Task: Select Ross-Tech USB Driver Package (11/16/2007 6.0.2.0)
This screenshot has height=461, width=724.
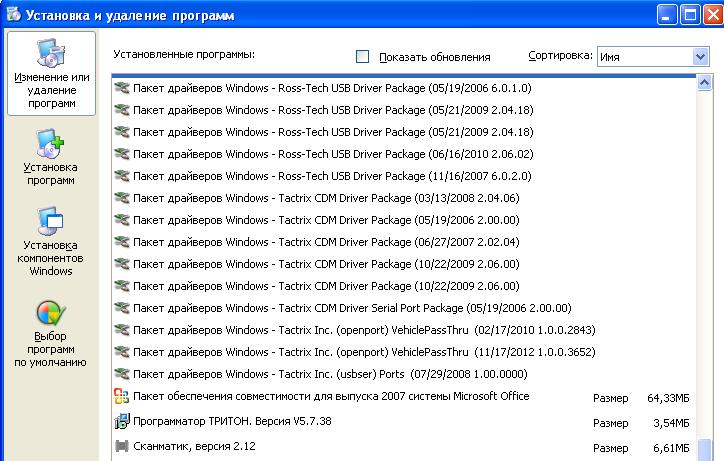Action: click(404, 176)
